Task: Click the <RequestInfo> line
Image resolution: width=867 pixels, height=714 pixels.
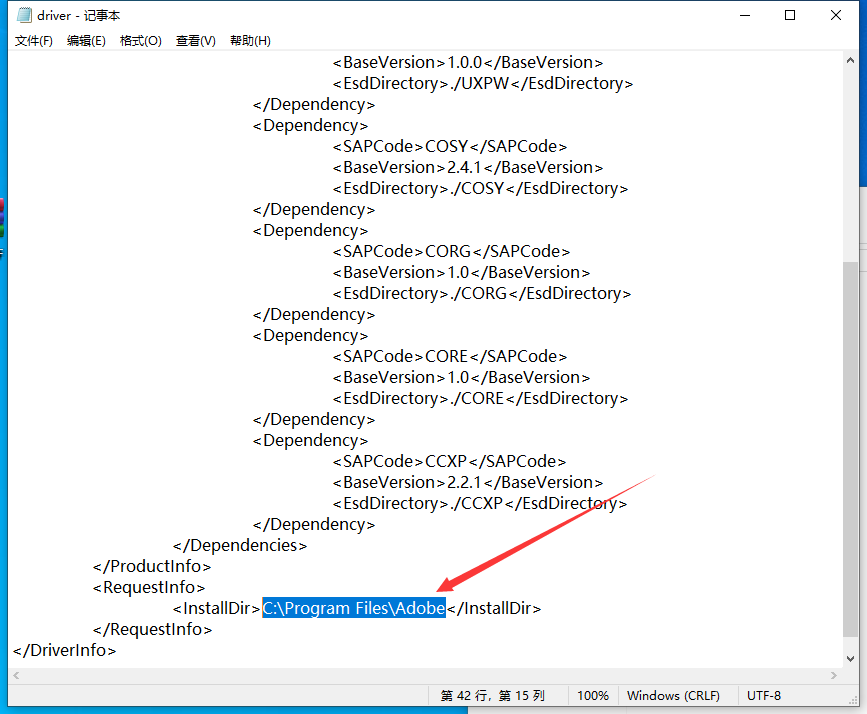Action: 149,587
